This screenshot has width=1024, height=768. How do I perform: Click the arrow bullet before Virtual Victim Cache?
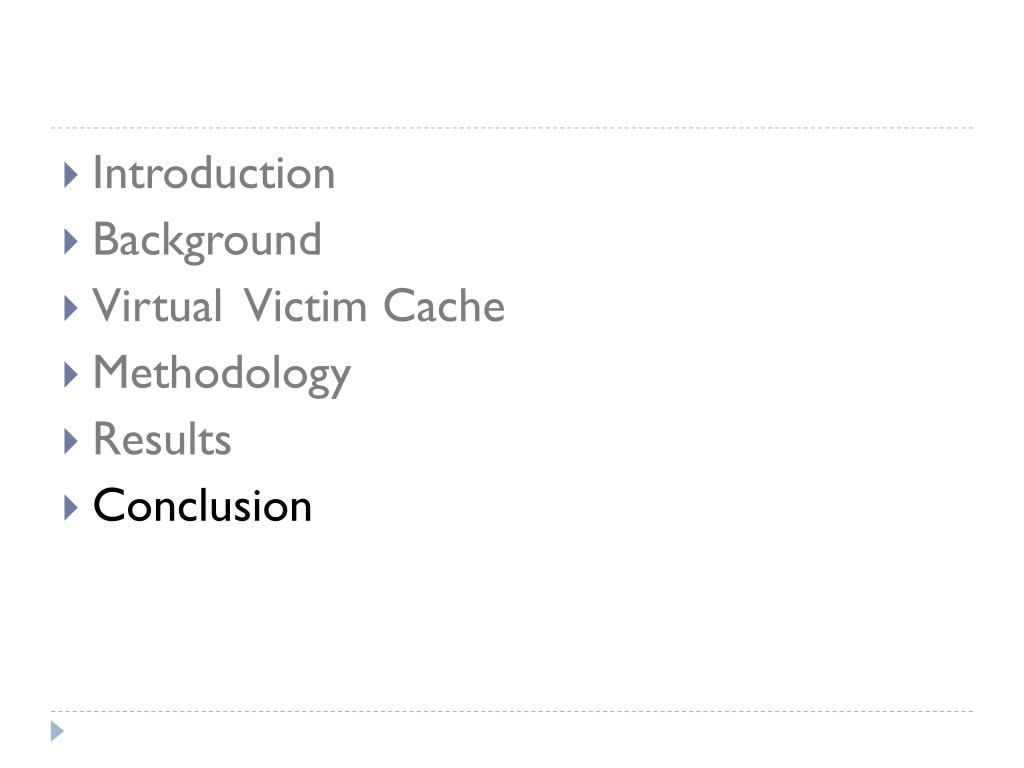pyautogui.click(x=71, y=308)
